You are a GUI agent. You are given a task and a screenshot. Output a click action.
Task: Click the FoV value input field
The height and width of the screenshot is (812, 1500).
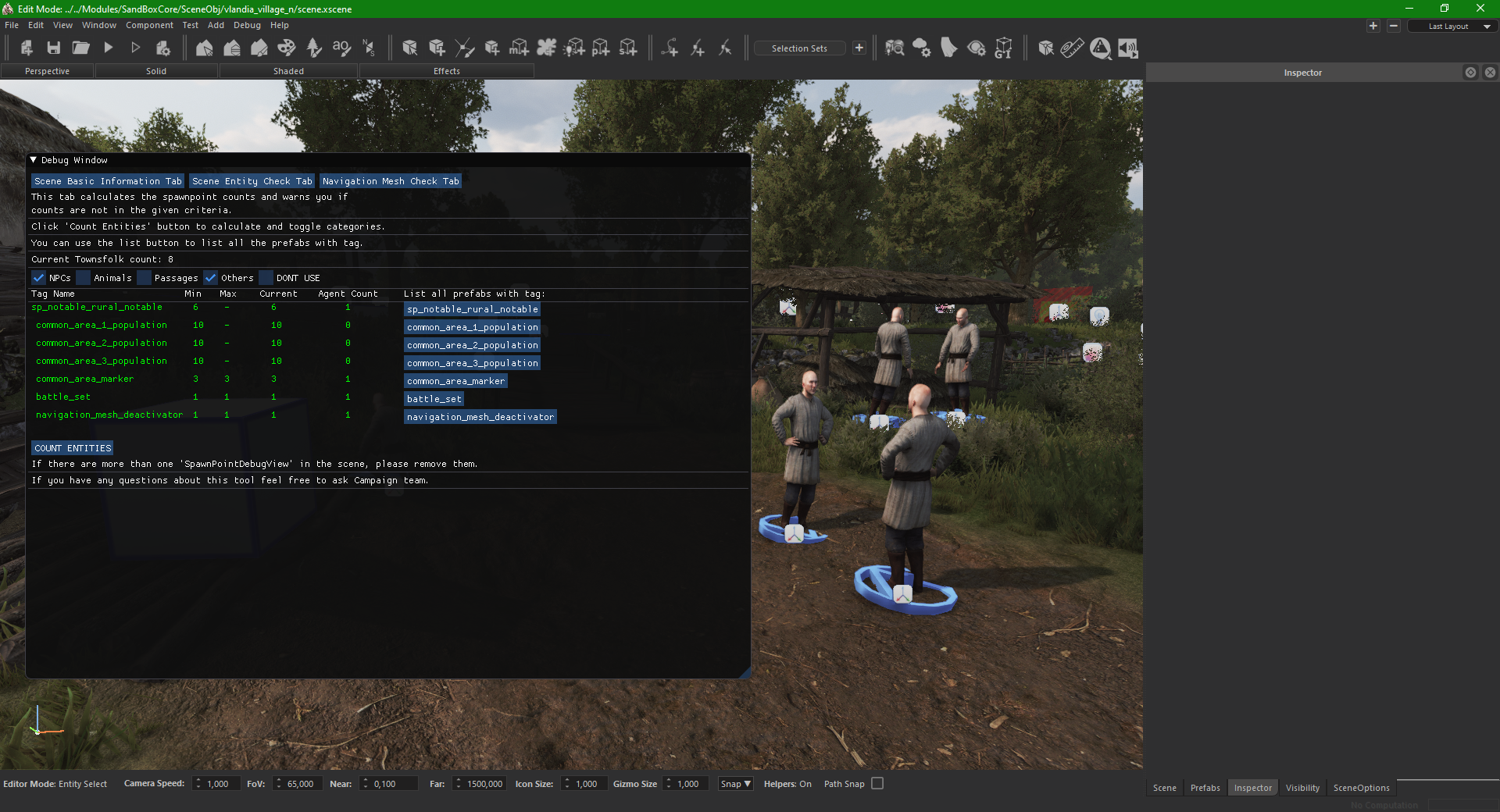pyautogui.click(x=300, y=784)
